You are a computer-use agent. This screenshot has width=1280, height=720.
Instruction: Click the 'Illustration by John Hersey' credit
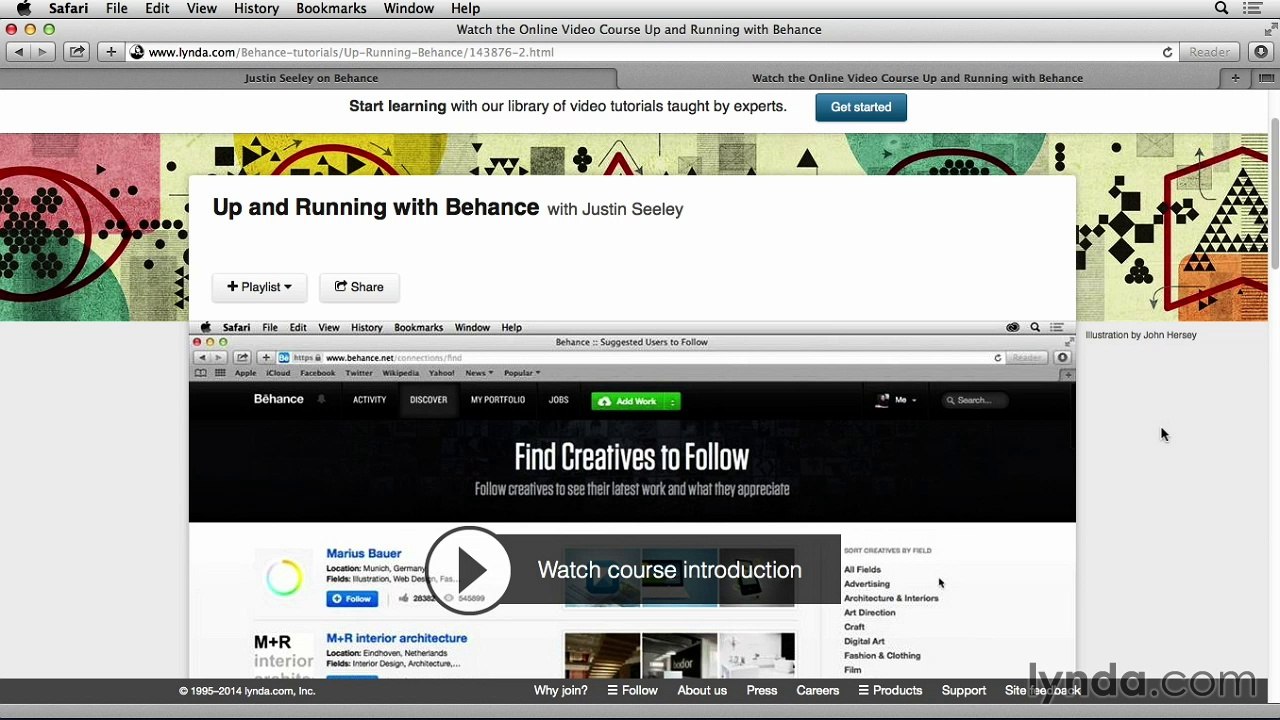(1141, 335)
